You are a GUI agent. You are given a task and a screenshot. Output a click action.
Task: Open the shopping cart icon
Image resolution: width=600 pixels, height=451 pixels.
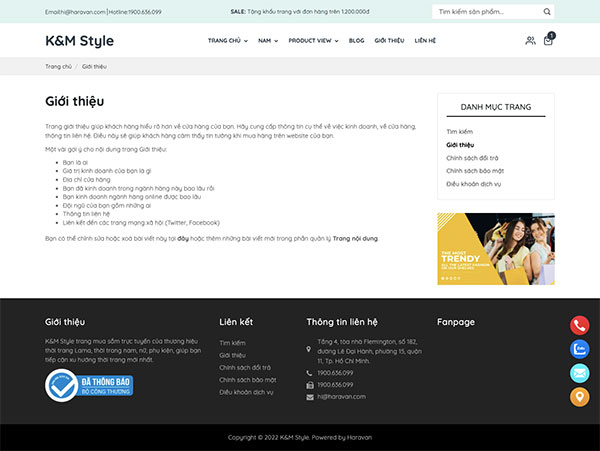[x=548, y=40]
